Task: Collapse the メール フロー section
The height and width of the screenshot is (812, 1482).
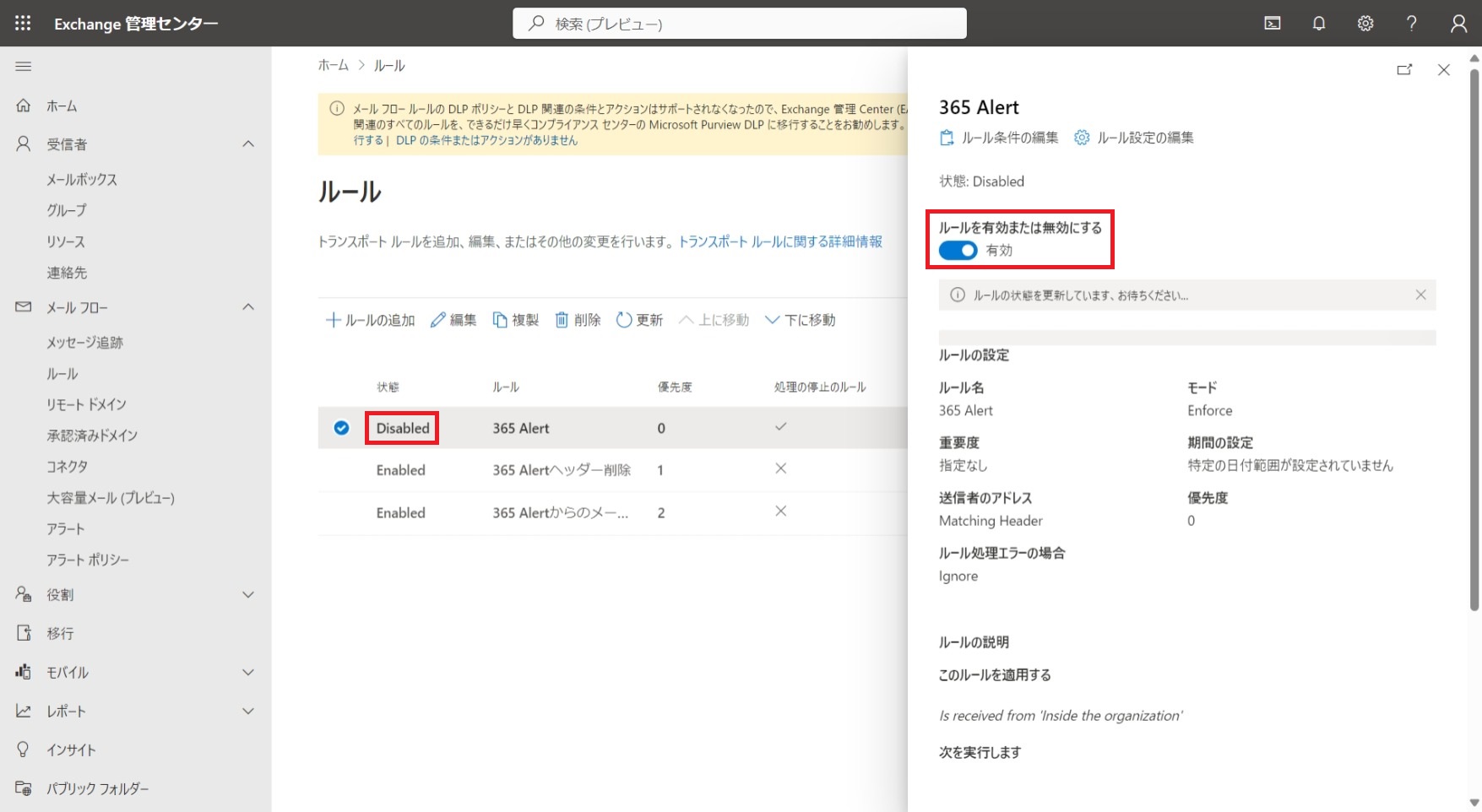Action: coord(248,307)
